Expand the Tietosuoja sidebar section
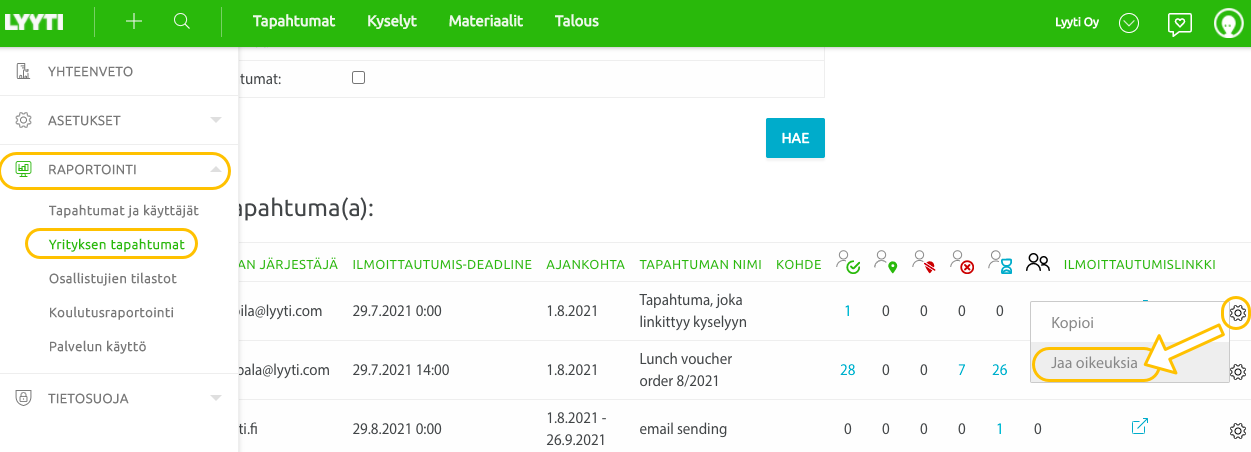The width and height of the screenshot is (1251, 452). (x=118, y=398)
